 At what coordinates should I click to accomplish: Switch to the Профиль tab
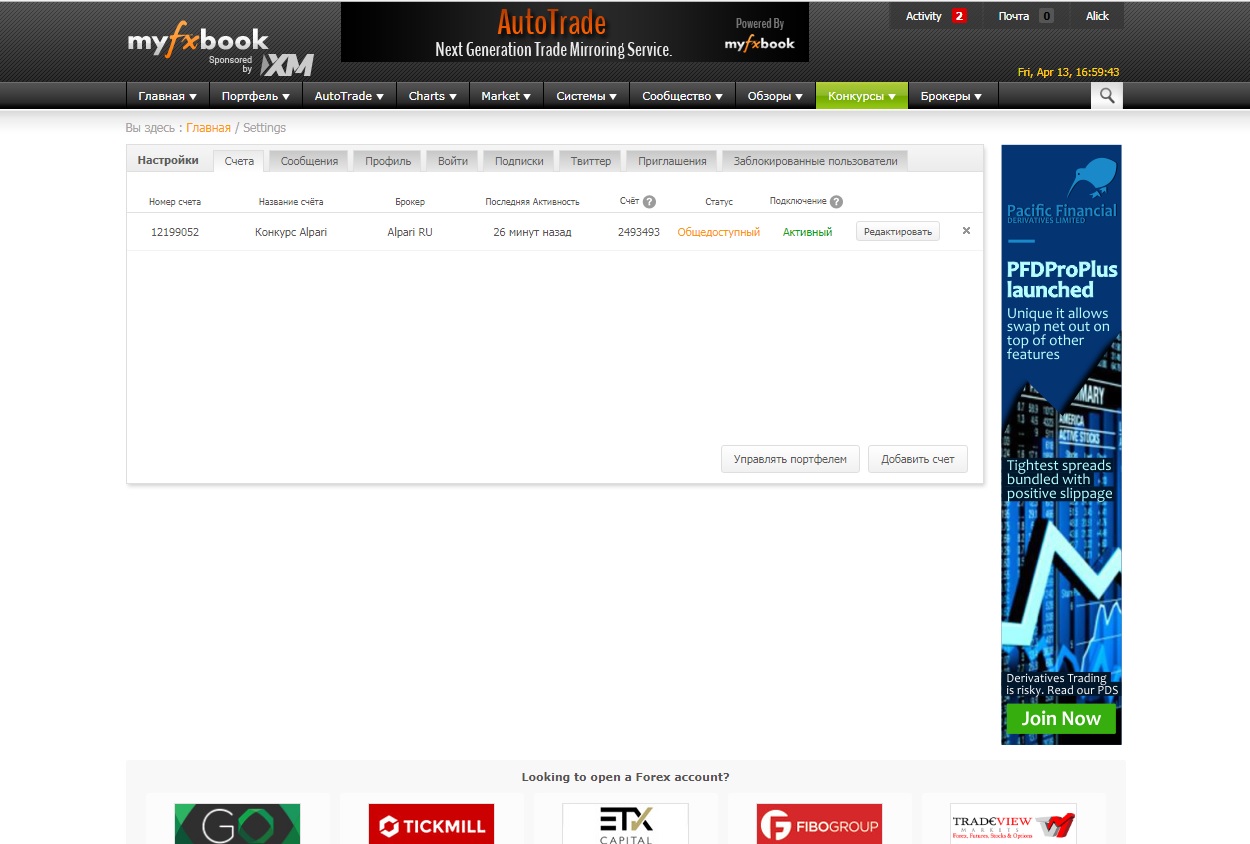(388, 161)
